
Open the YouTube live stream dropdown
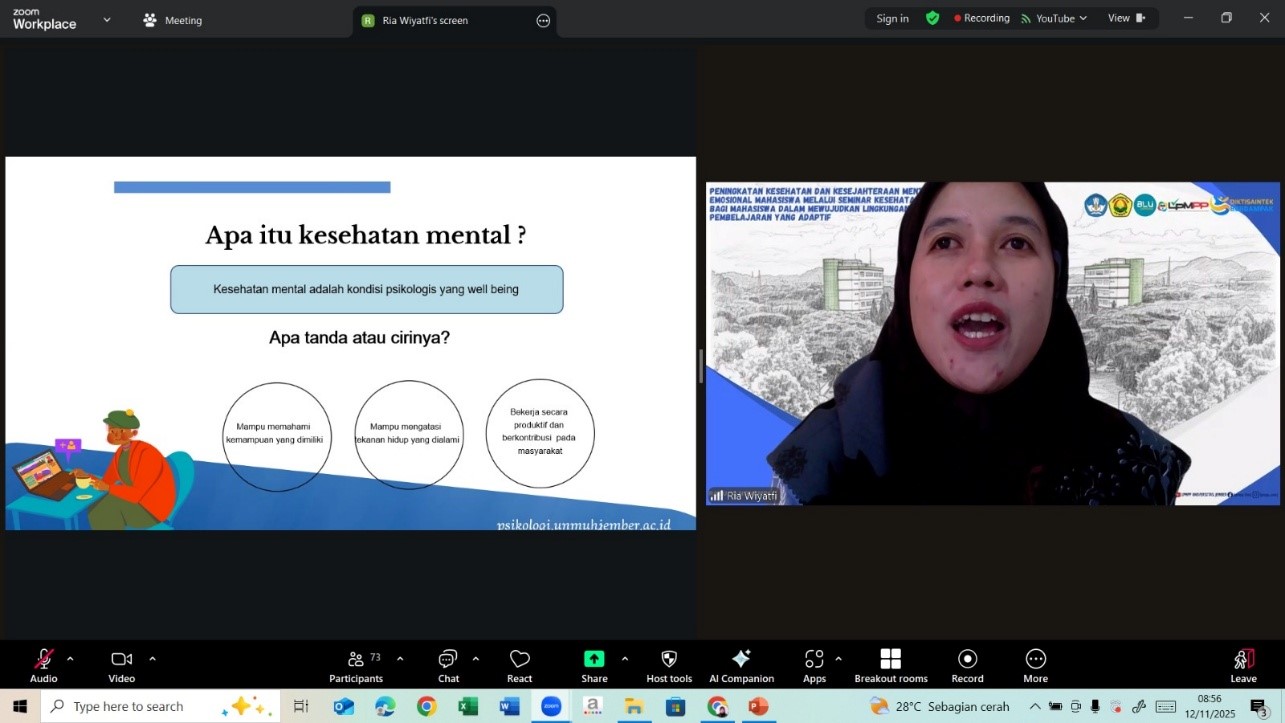pos(1054,18)
